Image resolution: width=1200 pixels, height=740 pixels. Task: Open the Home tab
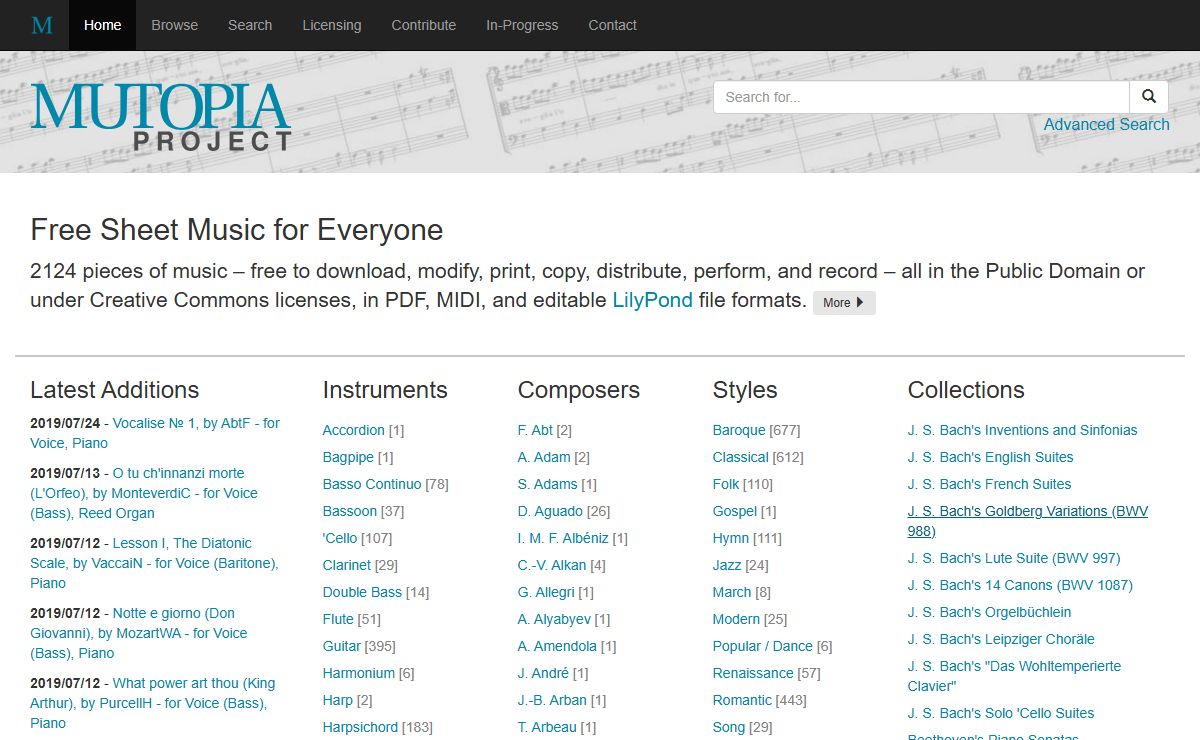coord(102,25)
